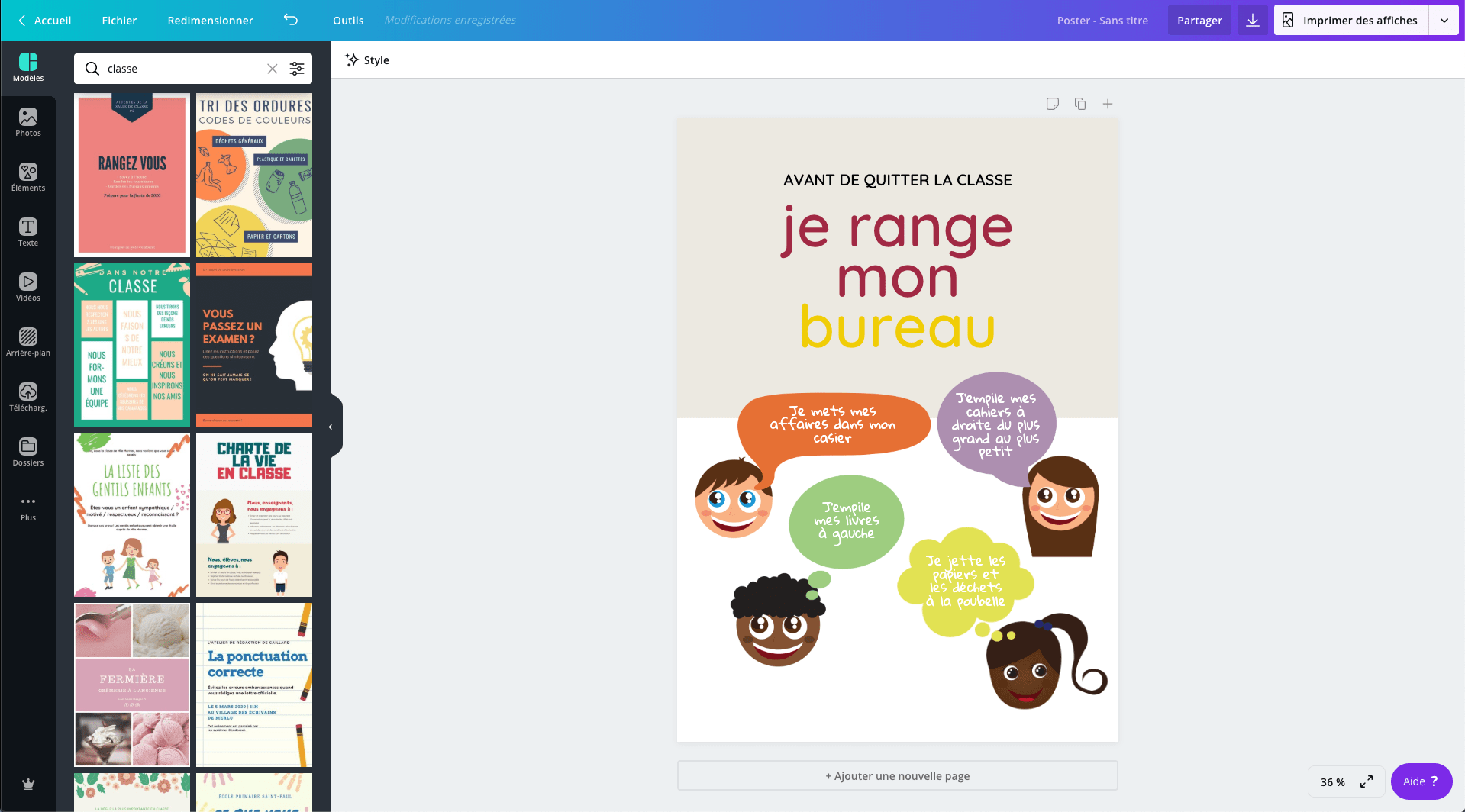Select the Rangez Vous template
The height and width of the screenshot is (812, 1465).
(x=132, y=176)
